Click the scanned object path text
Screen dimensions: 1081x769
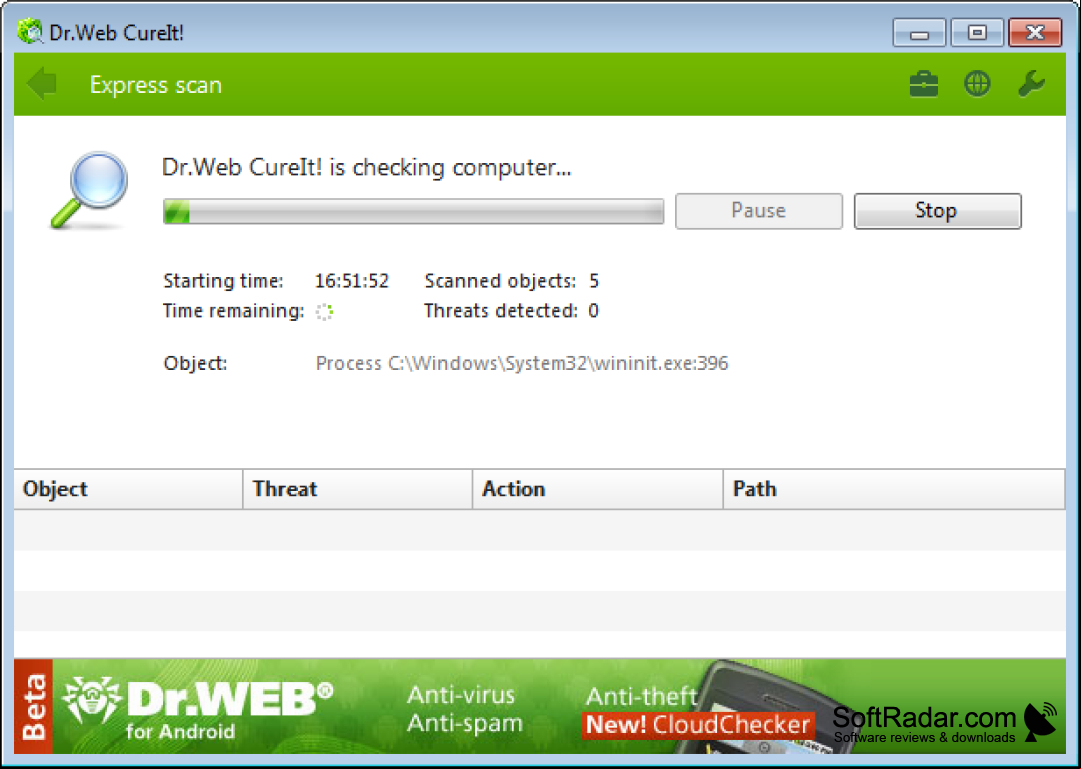(522, 363)
